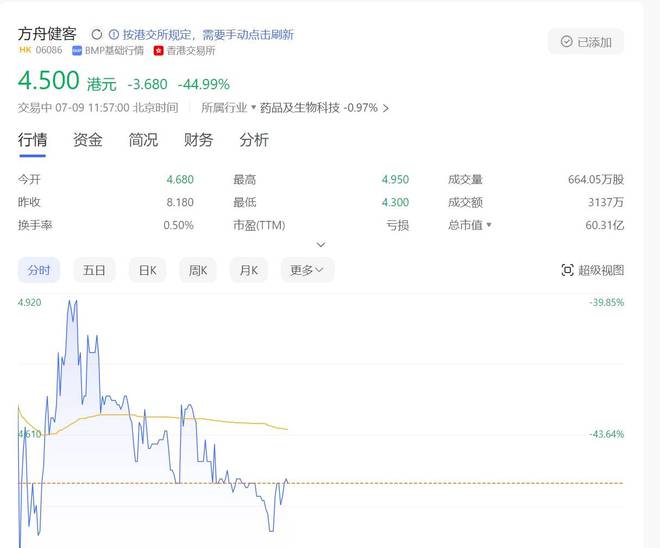Click the yellow average price line end

(287, 429)
